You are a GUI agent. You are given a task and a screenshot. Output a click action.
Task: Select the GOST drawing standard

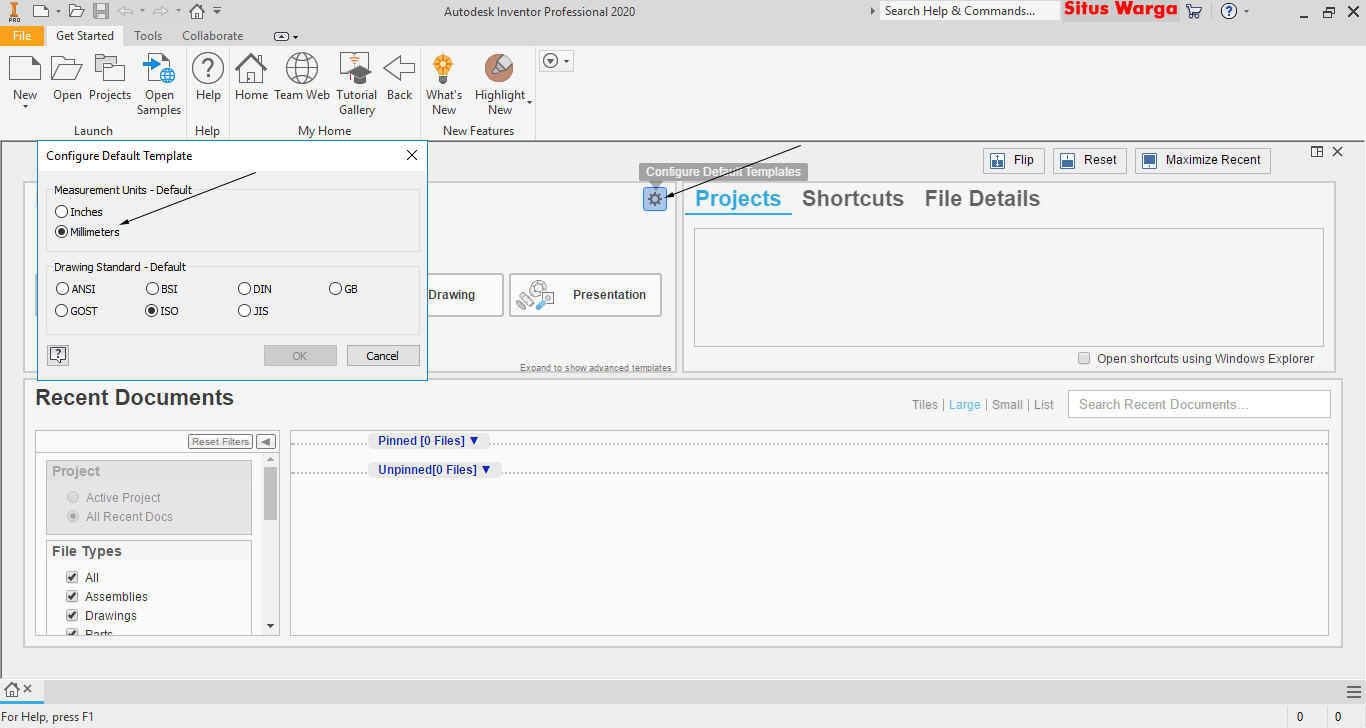(x=62, y=311)
